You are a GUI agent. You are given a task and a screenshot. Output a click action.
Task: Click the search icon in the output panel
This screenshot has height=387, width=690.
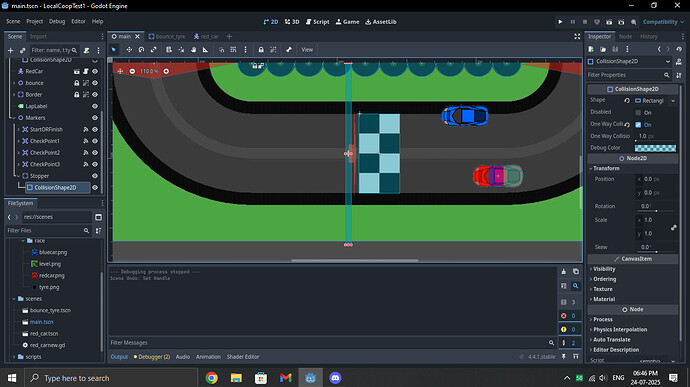coord(576,286)
